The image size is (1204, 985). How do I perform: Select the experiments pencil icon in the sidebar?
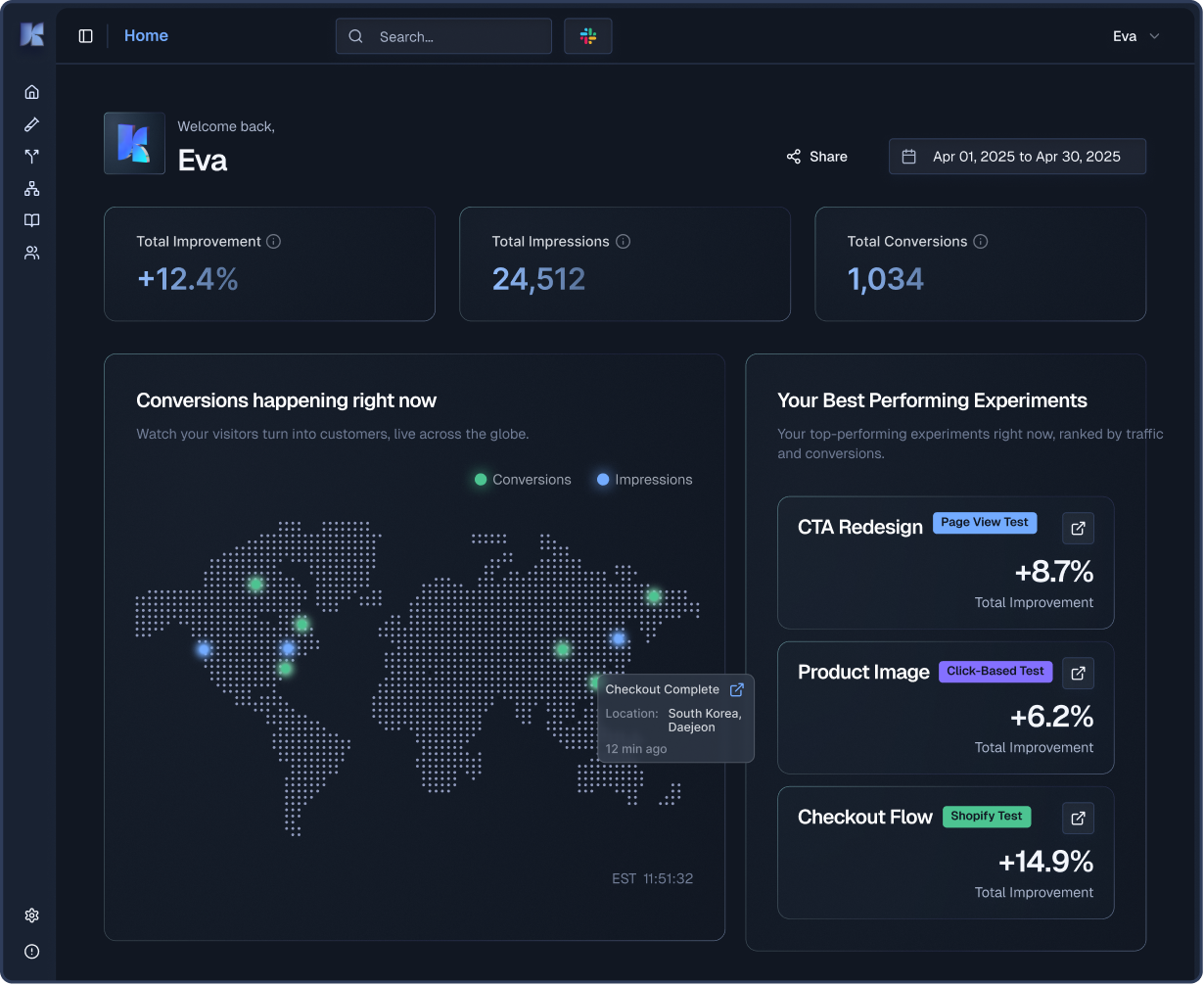point(31,123)
